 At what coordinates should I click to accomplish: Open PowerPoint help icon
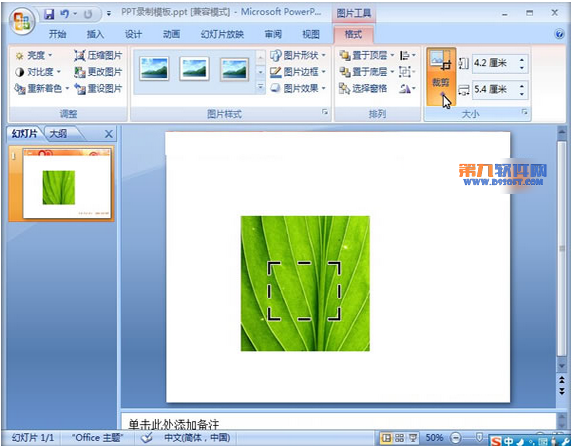[559, 34]
